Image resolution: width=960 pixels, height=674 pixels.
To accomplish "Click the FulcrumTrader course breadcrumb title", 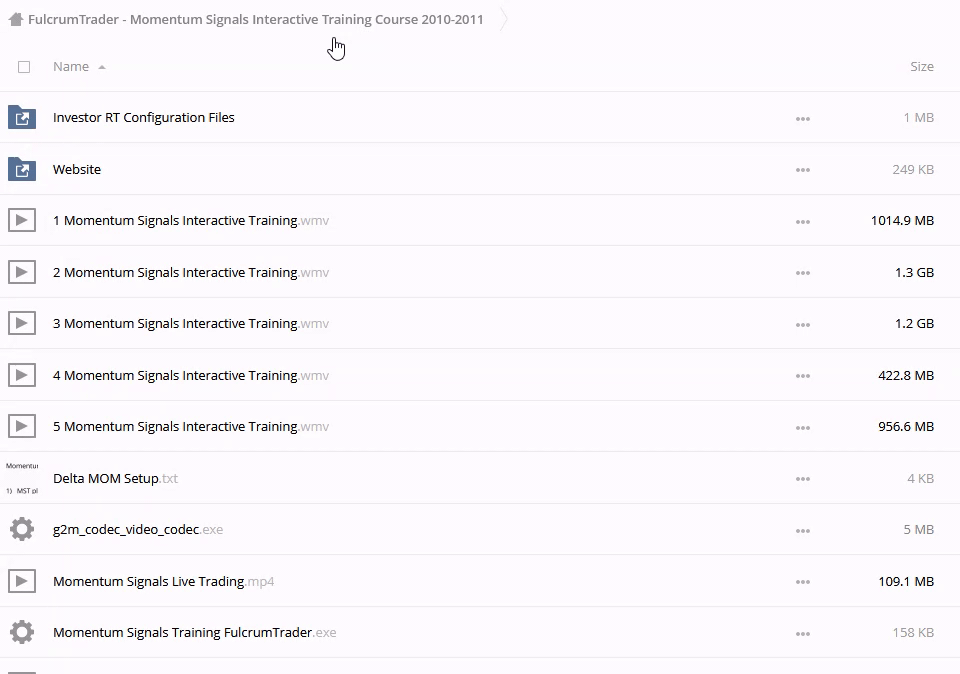I will [255, 19].
